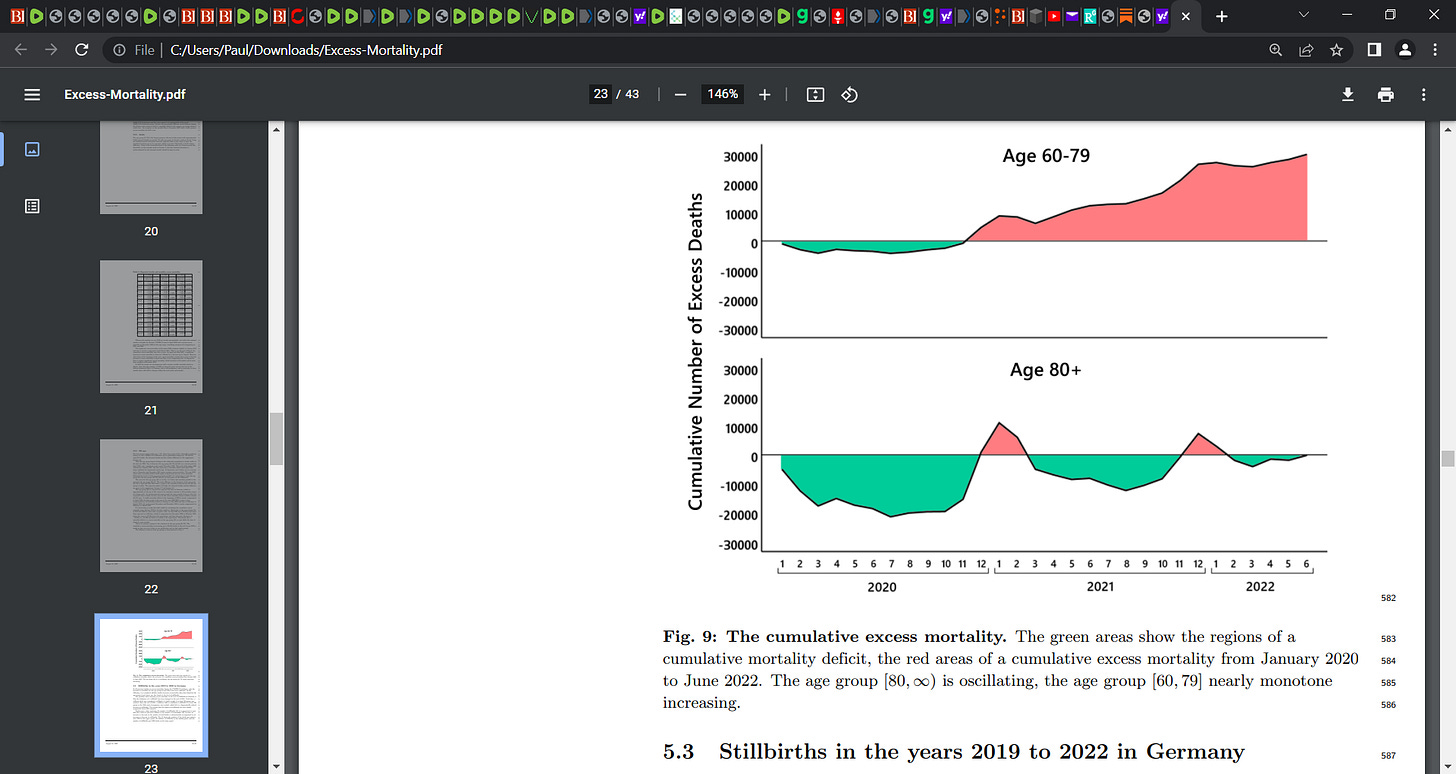The image size is (1456, 774).
Task: Download the Excess-Mortality PDF
Action: coord(1347,94)
